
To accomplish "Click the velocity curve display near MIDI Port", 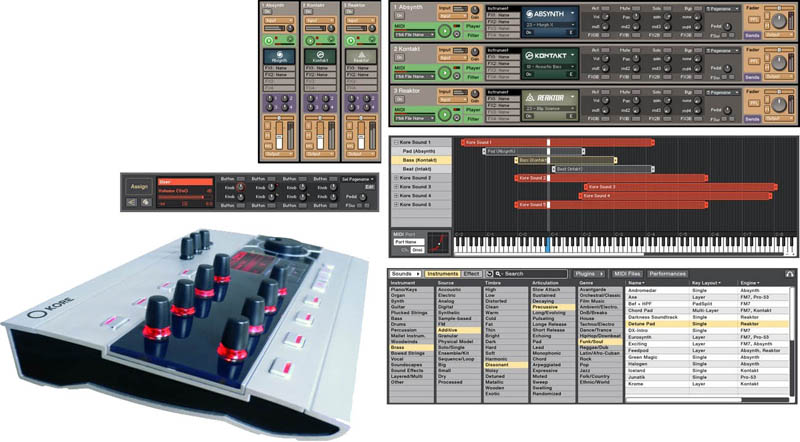I will [x=439, y=243].
